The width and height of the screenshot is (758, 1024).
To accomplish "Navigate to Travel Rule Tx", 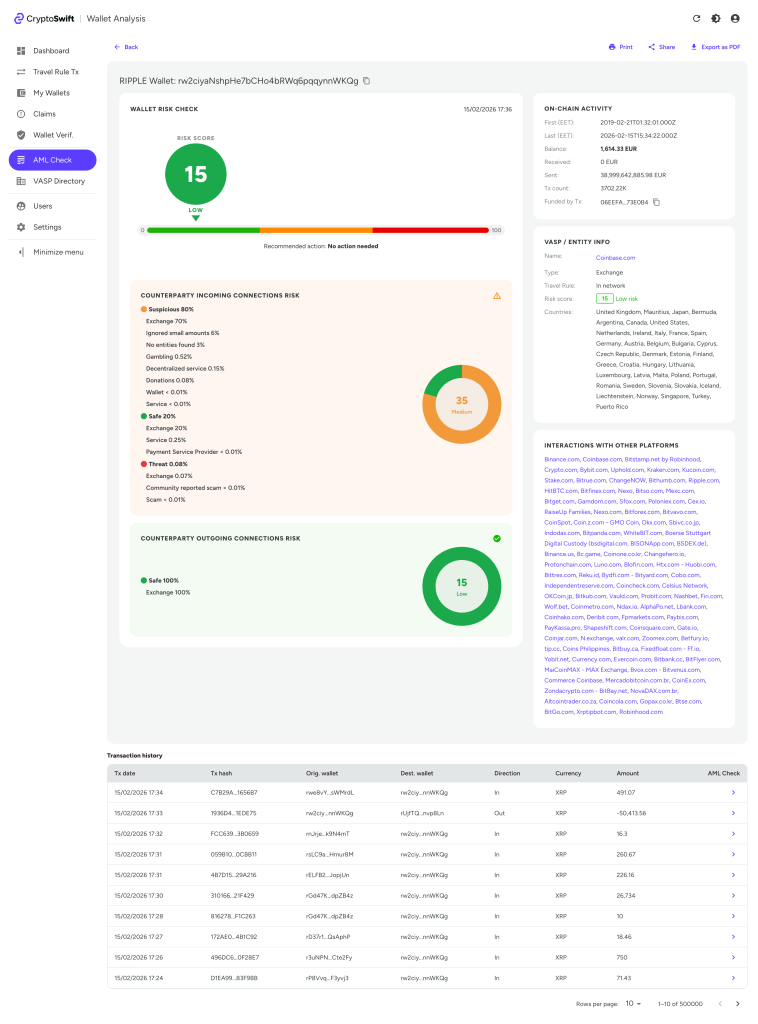I will 55,72.
